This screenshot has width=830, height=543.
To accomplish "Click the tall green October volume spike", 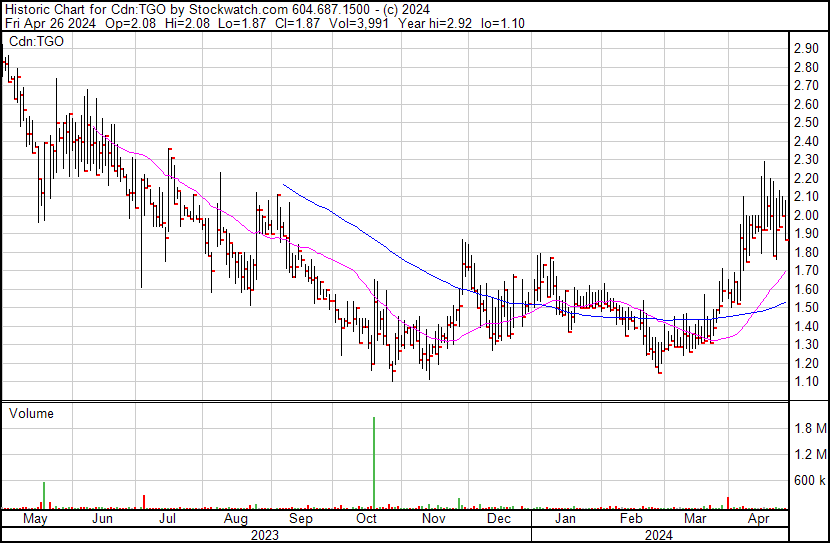I will pos(374,463).
